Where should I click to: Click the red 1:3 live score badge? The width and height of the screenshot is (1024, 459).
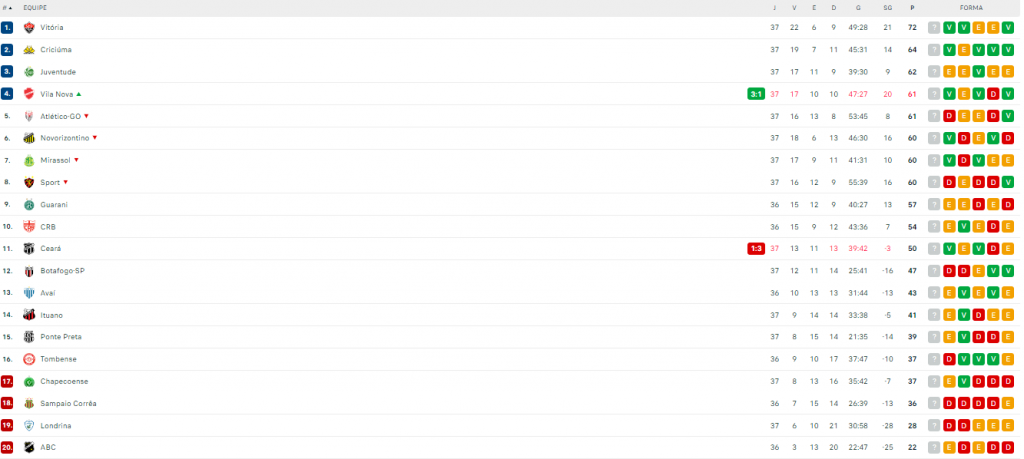click(x=756, y=249)
